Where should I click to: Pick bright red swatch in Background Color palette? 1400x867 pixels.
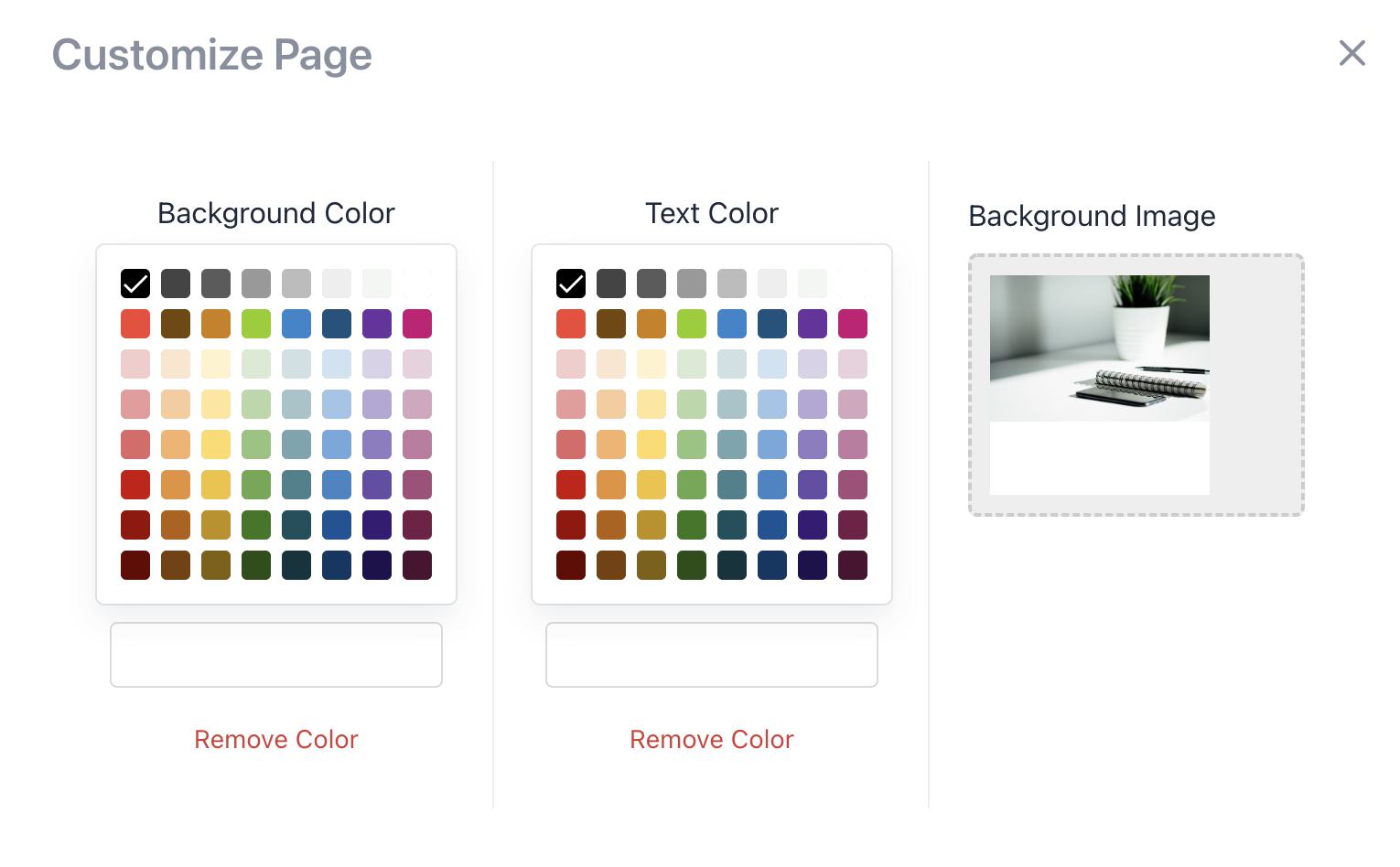pos(135,324)
